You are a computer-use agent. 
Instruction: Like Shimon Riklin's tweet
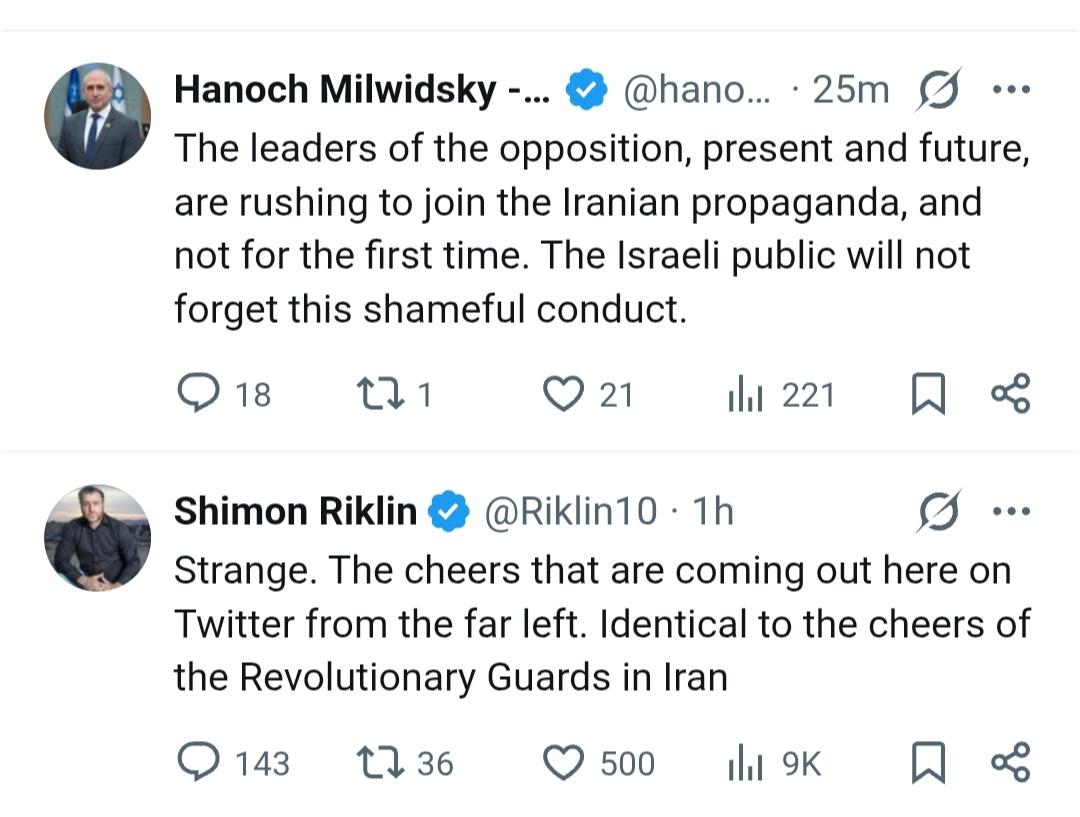563,764
